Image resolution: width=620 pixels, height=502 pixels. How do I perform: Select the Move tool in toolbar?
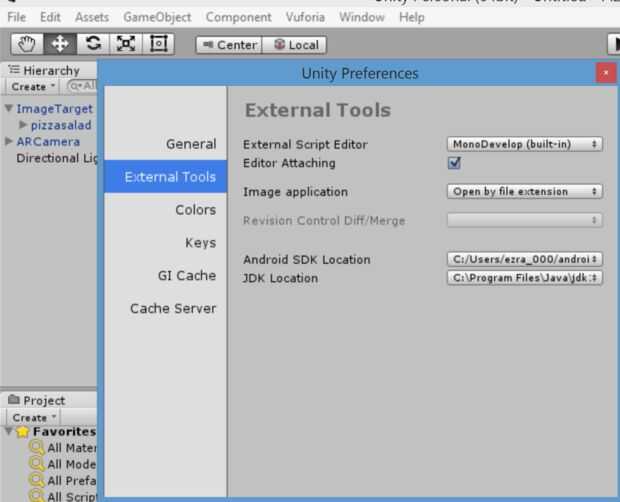coord(60,43)
